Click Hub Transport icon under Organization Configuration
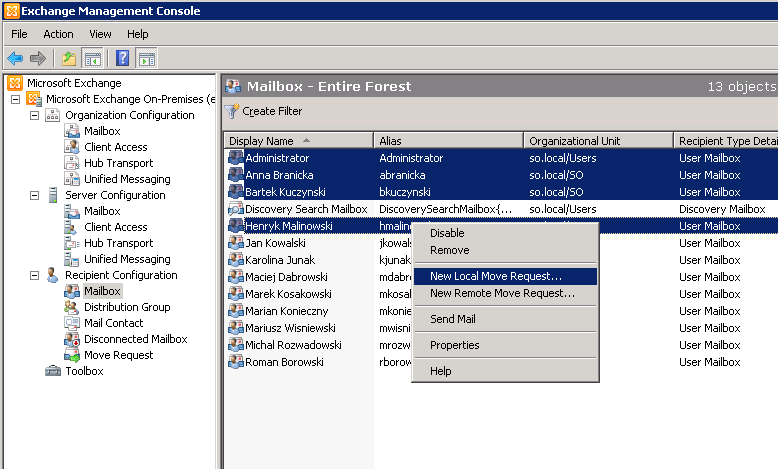The height and width of the screenshot is (469, 778). click(72, 163)
